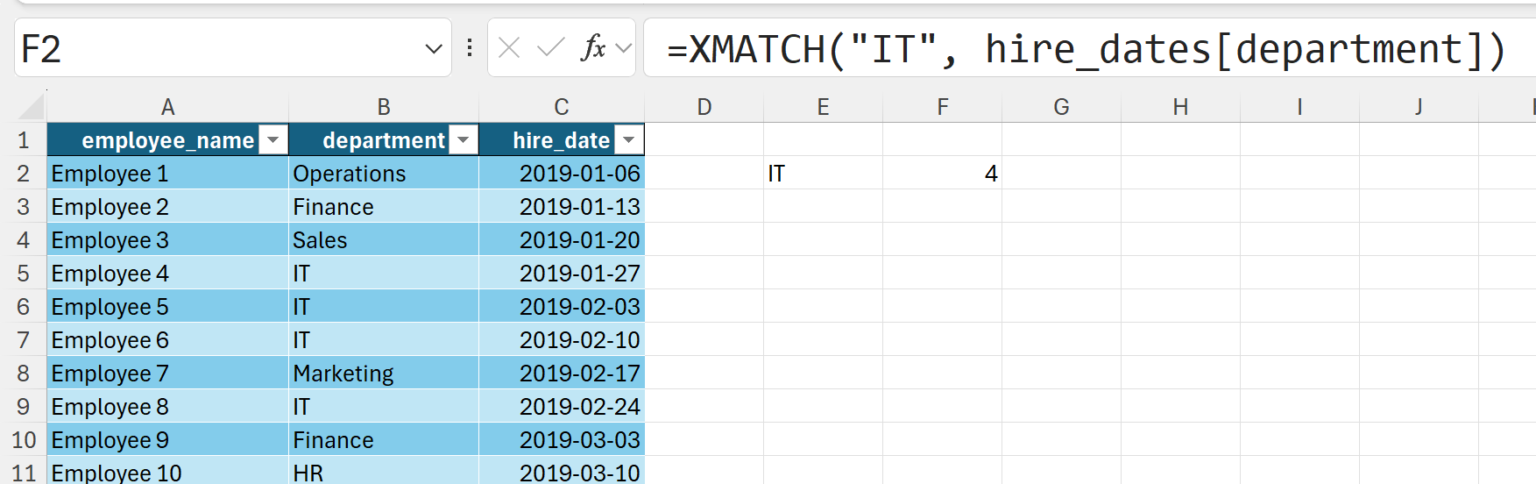
Task: Select cell containing Employee 10
Action: (x=168, y=471)
